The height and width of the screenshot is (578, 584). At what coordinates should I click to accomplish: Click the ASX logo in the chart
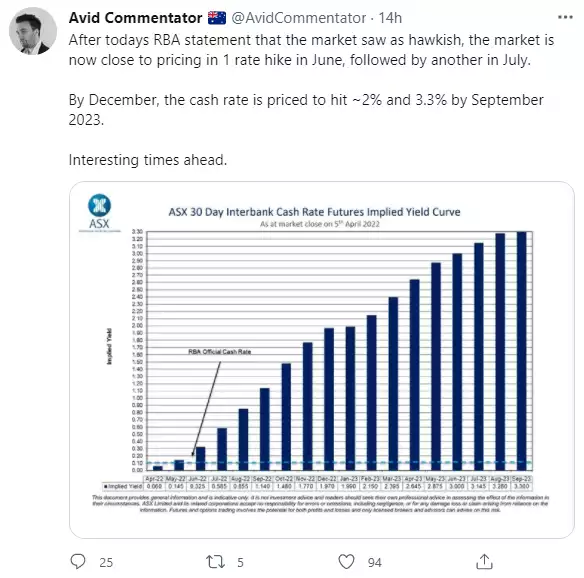point(99,212)
